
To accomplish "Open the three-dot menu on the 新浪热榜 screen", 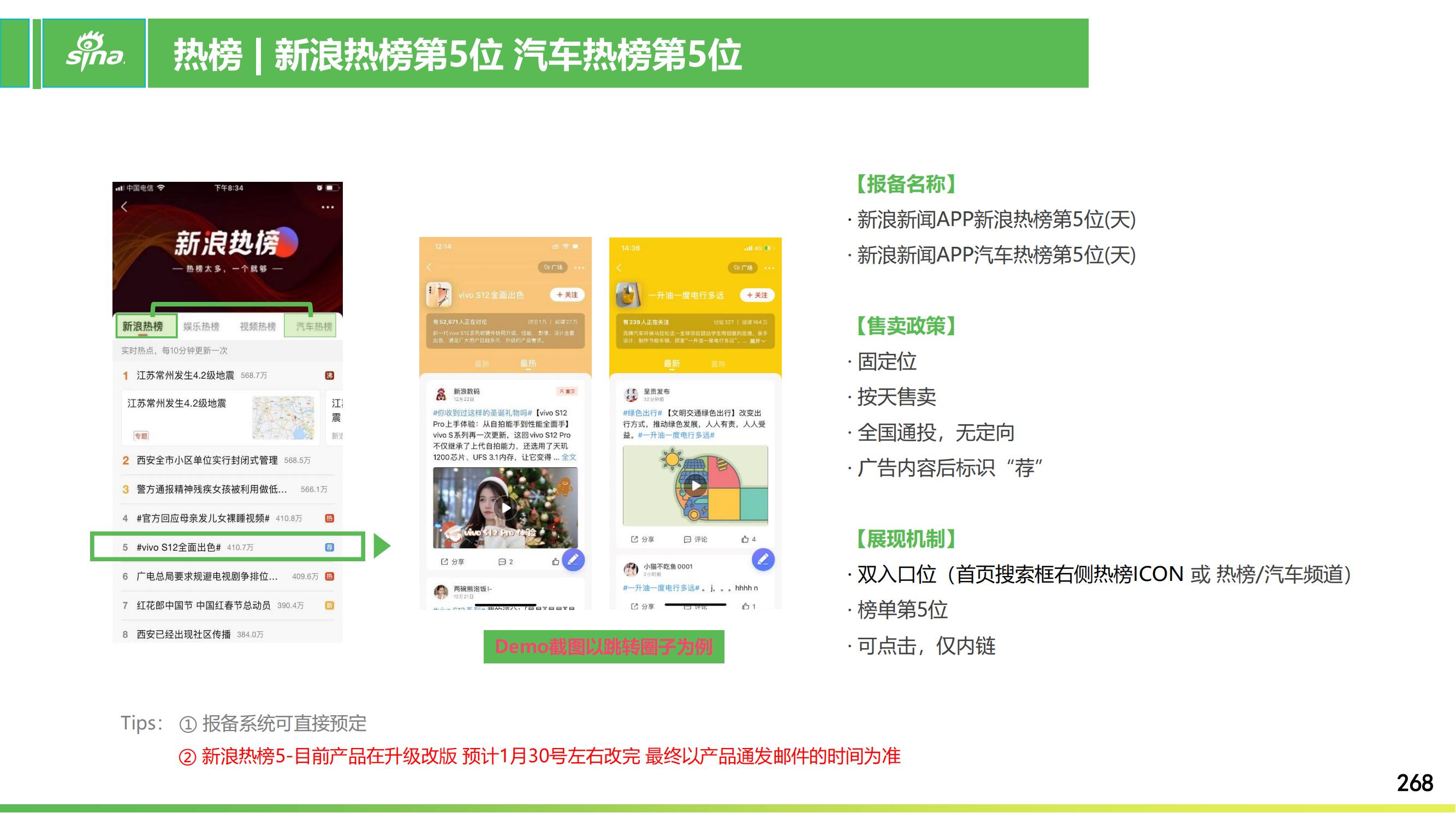I will pyautogui.click(x=328, y=207).
